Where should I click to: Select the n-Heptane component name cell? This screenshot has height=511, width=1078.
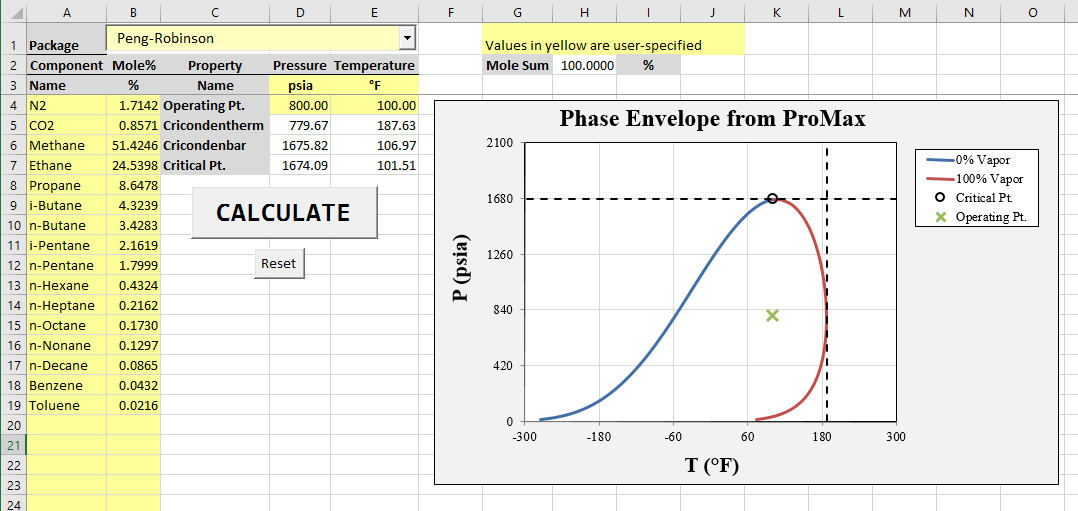[67, 305]
